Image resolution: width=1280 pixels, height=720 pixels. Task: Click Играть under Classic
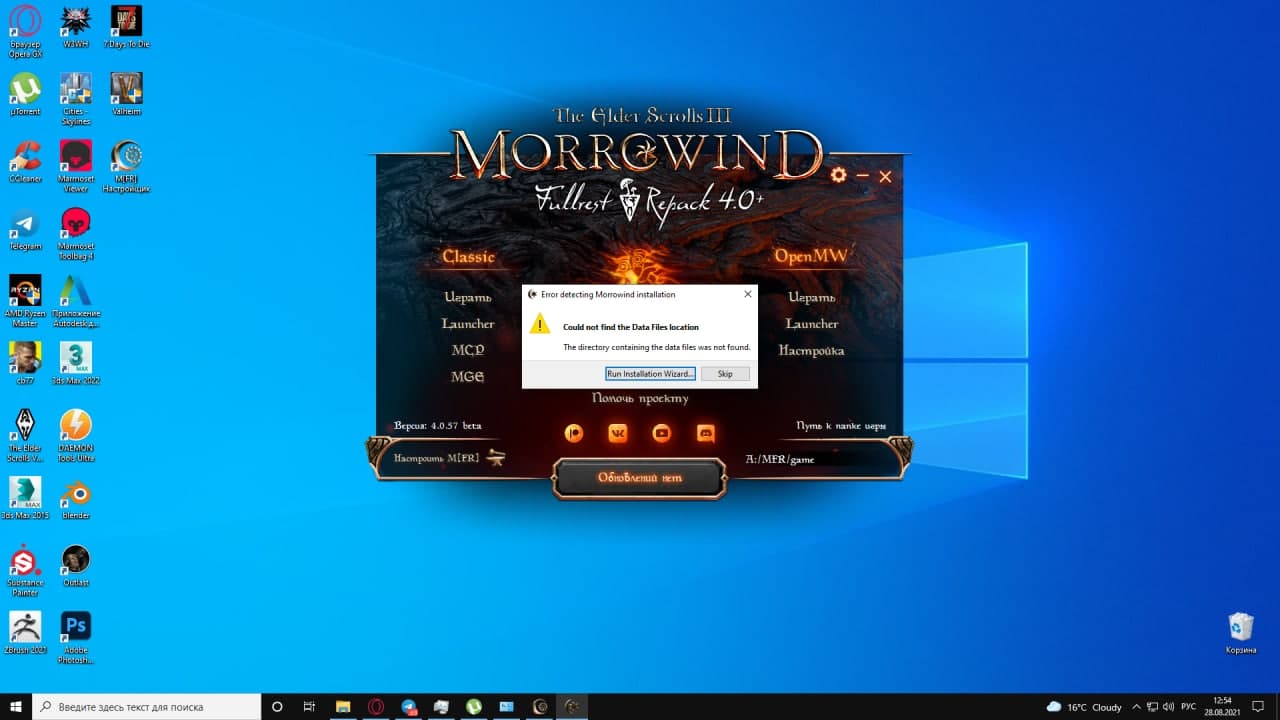coord(468,297)
